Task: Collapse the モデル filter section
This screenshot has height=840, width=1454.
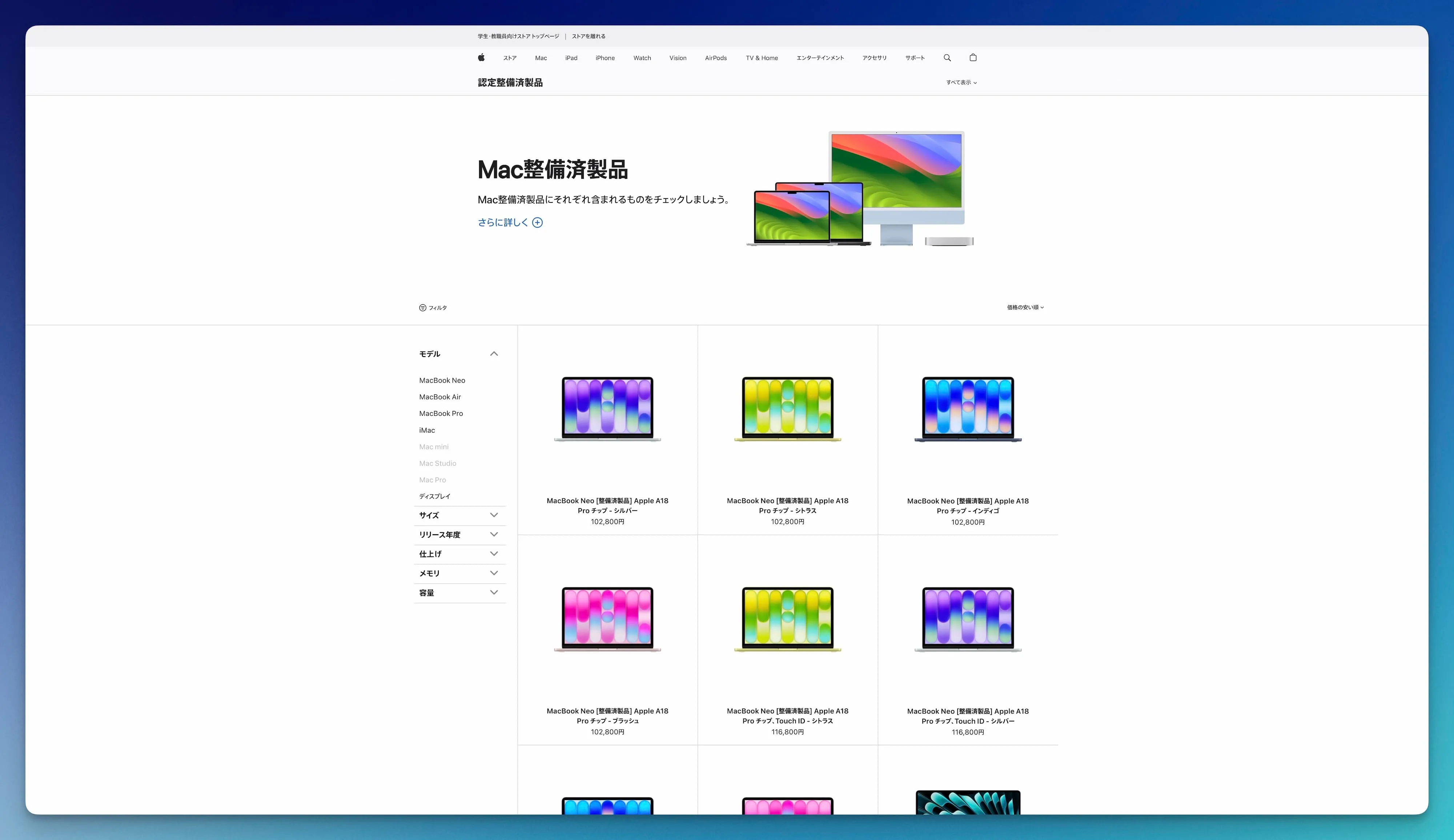Action: (x=494, y=354)
